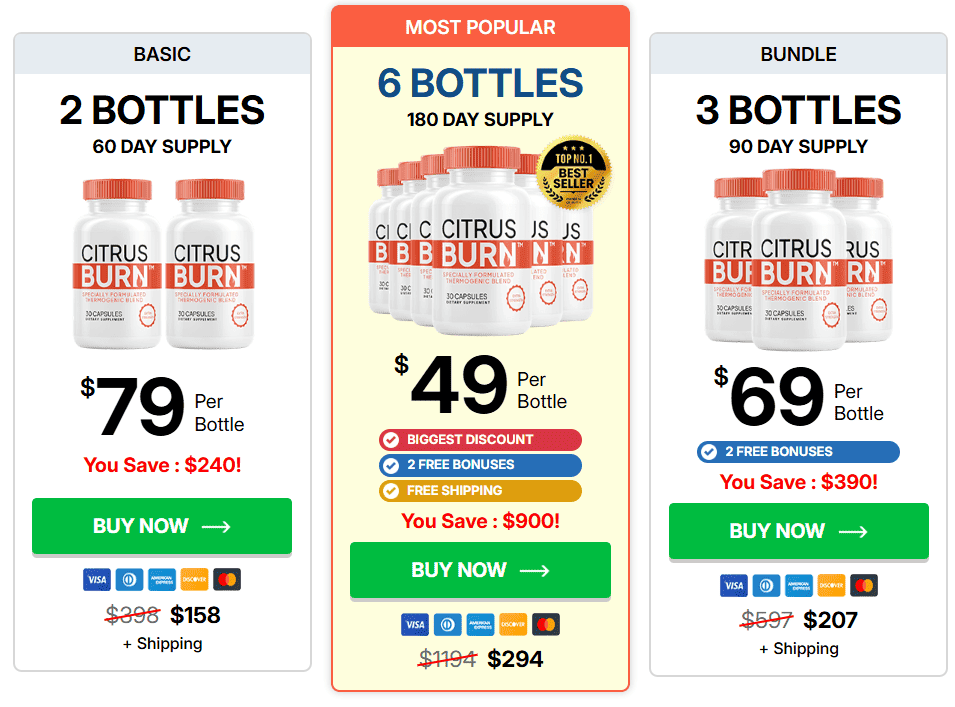Click the Biggest Discount checkmark icon
This screenshot has width=955, height=707.
click(x=390, y=440)
